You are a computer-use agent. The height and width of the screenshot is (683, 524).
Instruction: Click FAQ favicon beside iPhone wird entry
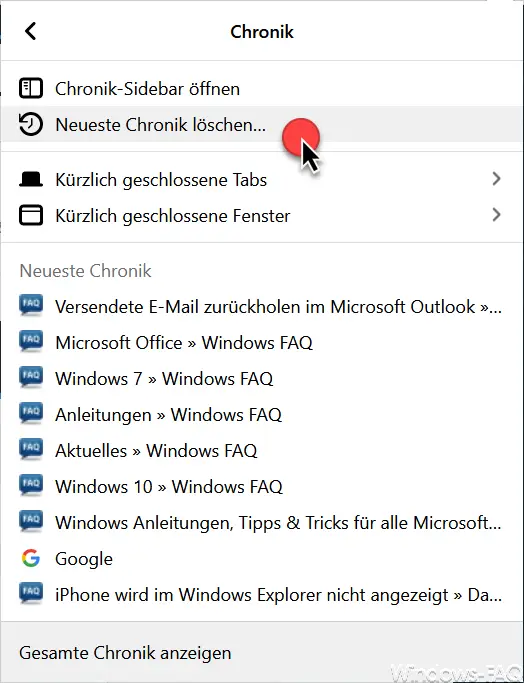pos(31,594)
